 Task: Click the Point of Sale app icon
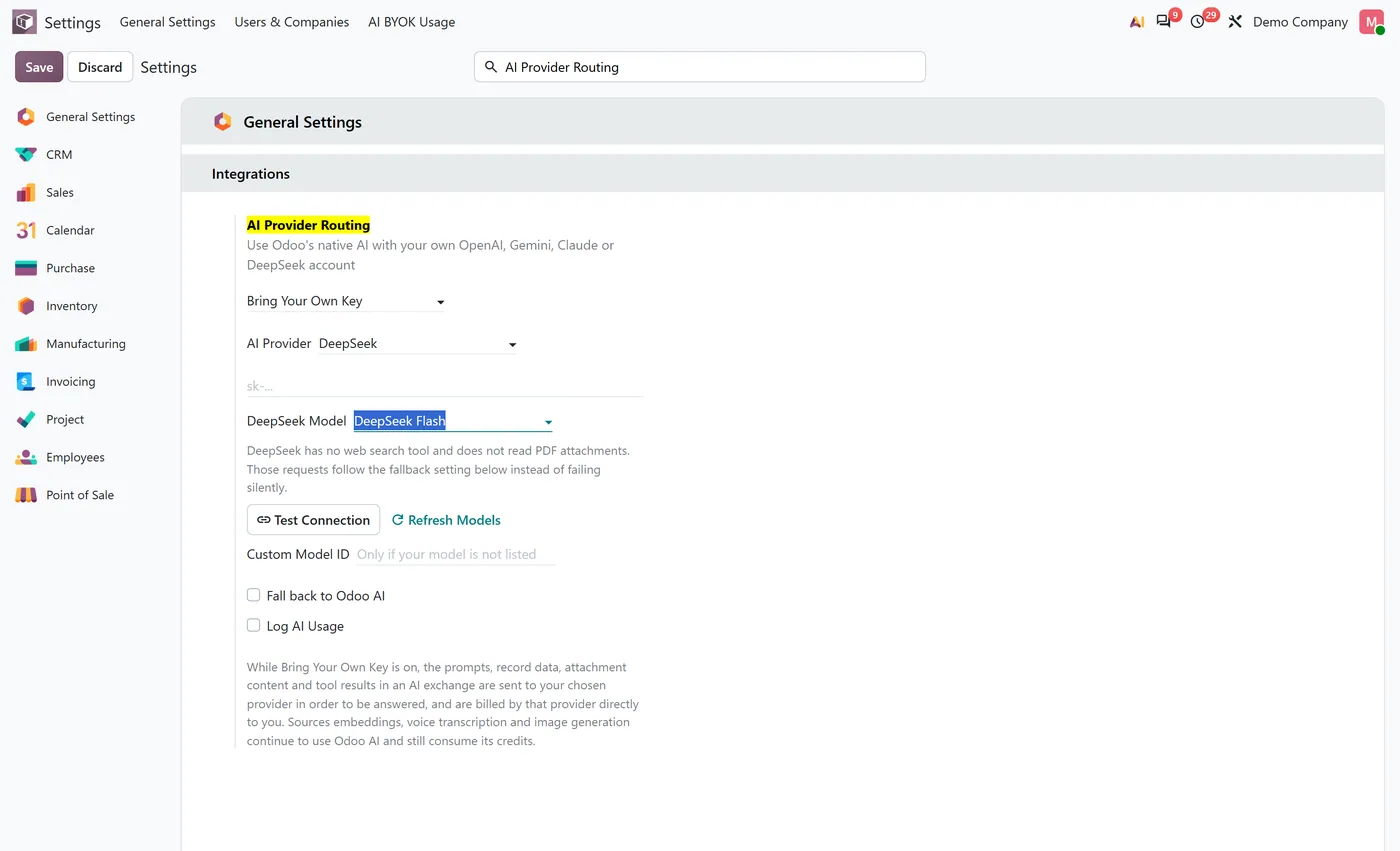pos(26,495)
